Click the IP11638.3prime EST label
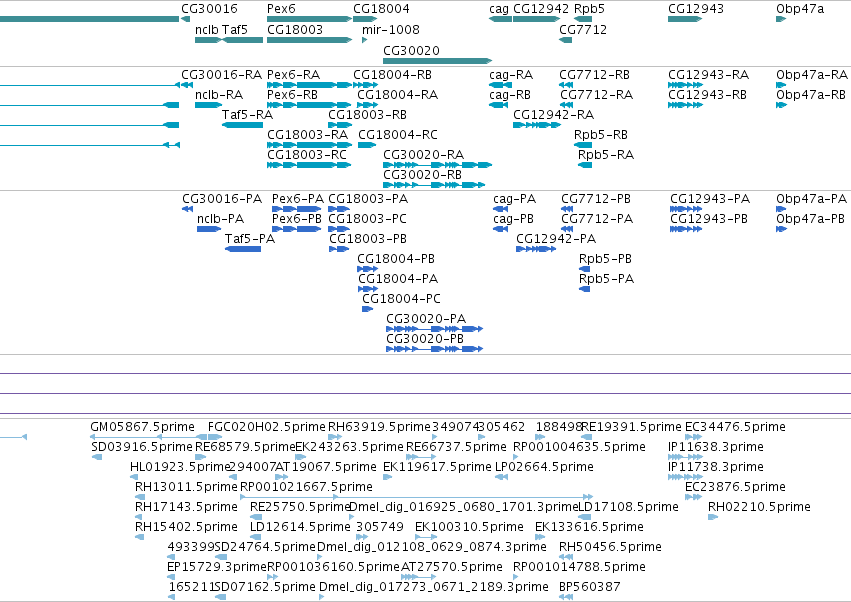 (716, 447)
